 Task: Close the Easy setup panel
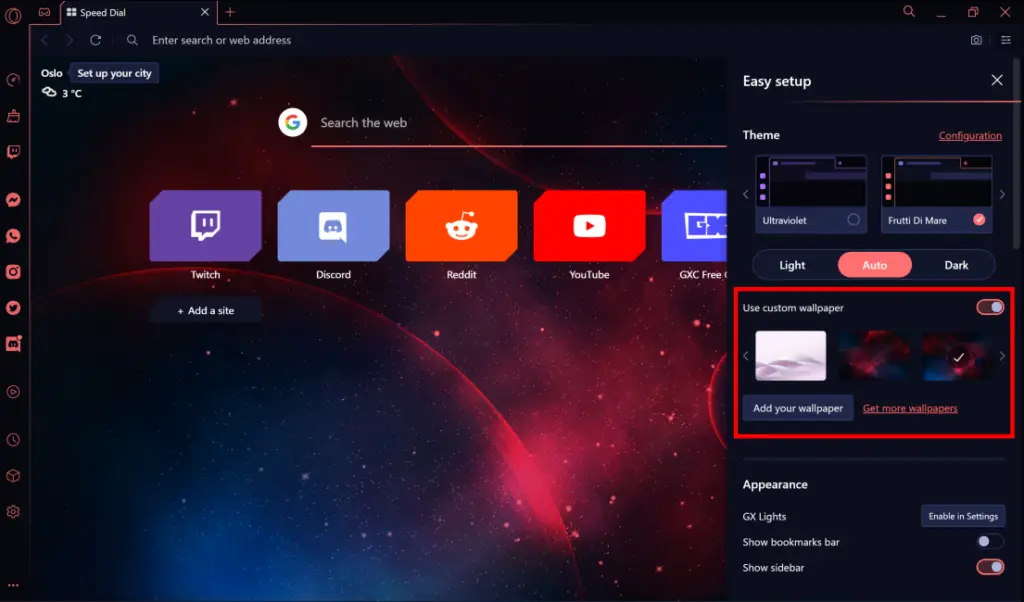[997, 80]
